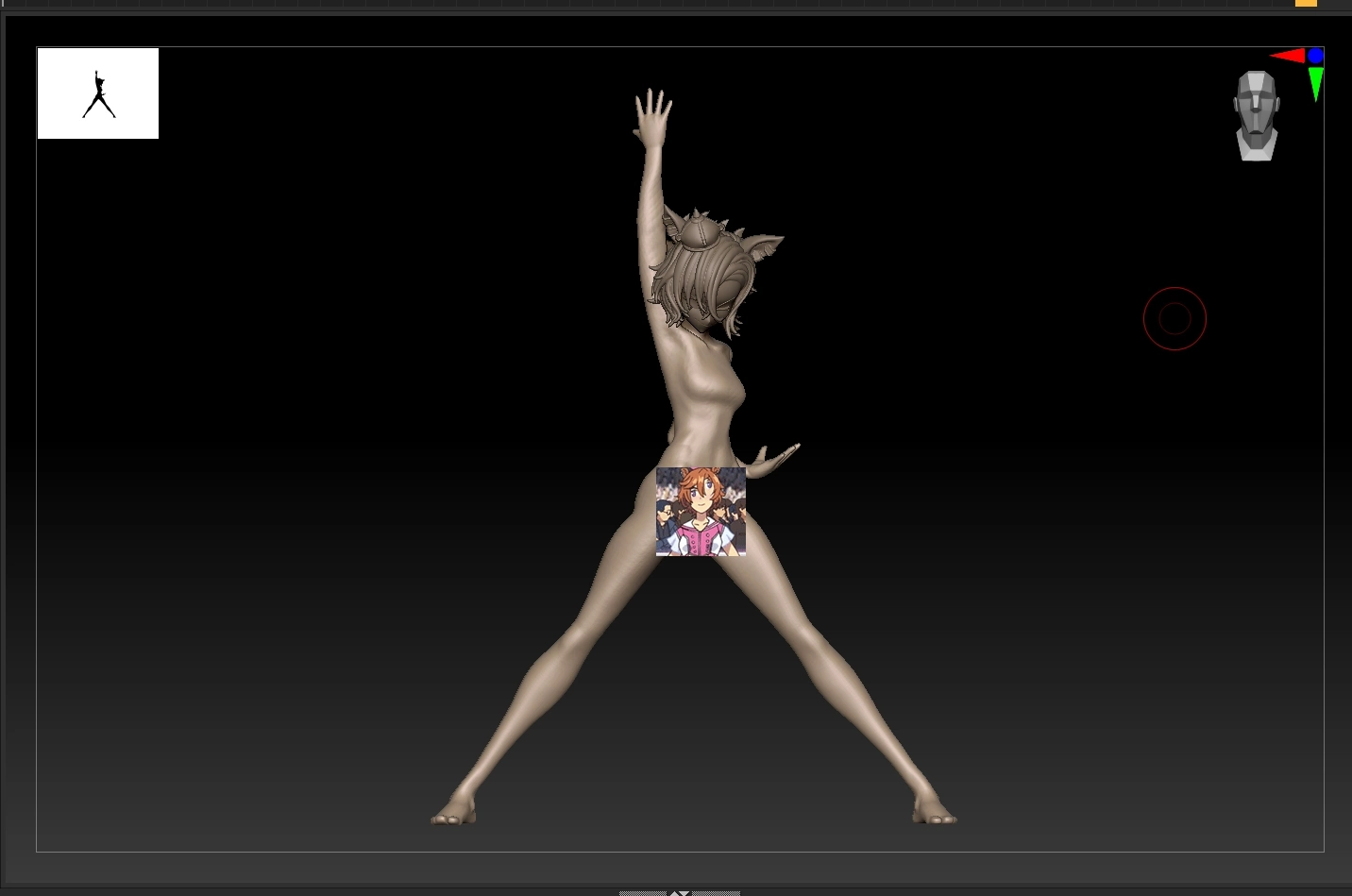The image size is (1352, 896).
Task: Click the orange indicator in top bar
Action: (x=1306, y=3)
